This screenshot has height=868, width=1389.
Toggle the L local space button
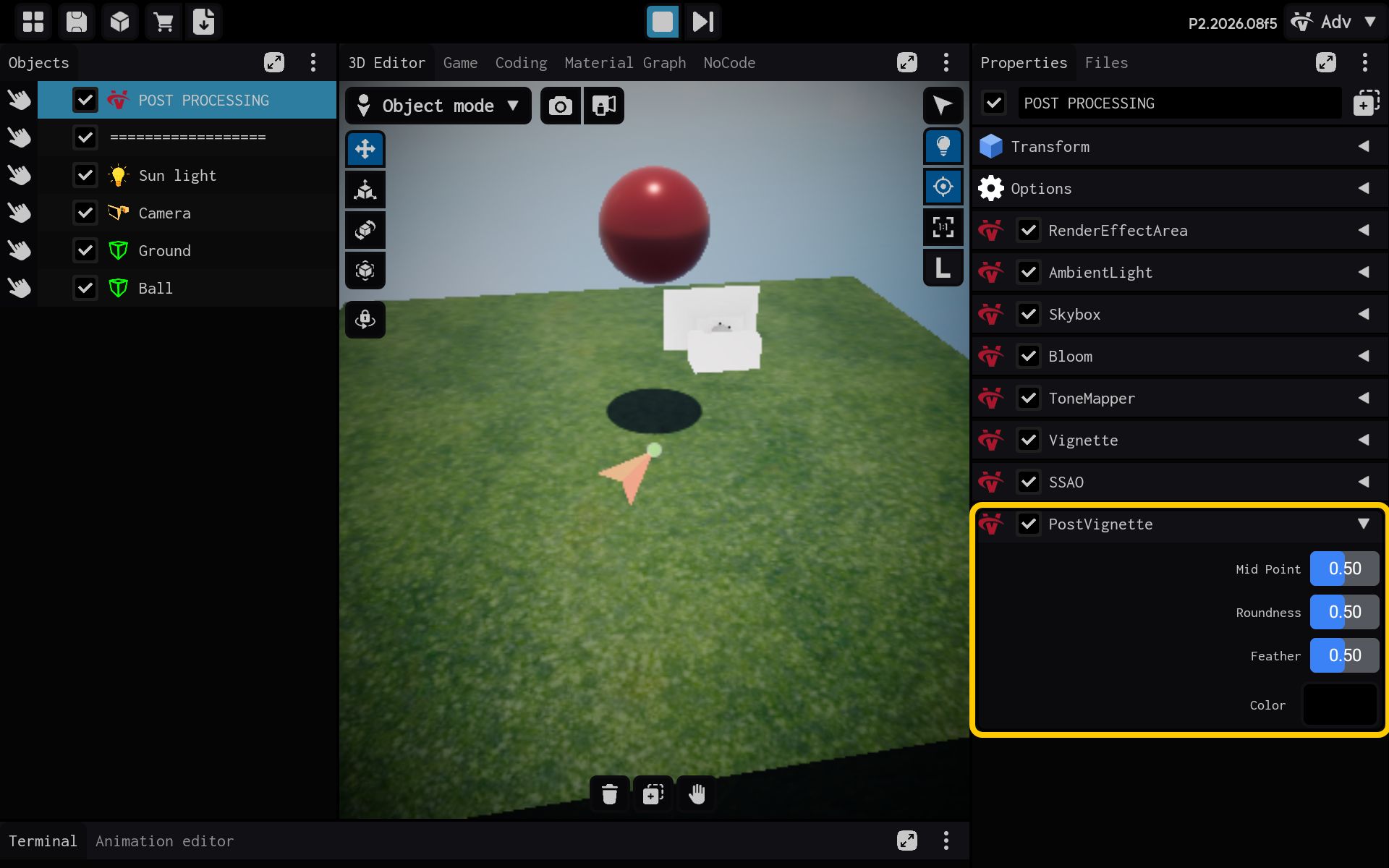(943, 268)
